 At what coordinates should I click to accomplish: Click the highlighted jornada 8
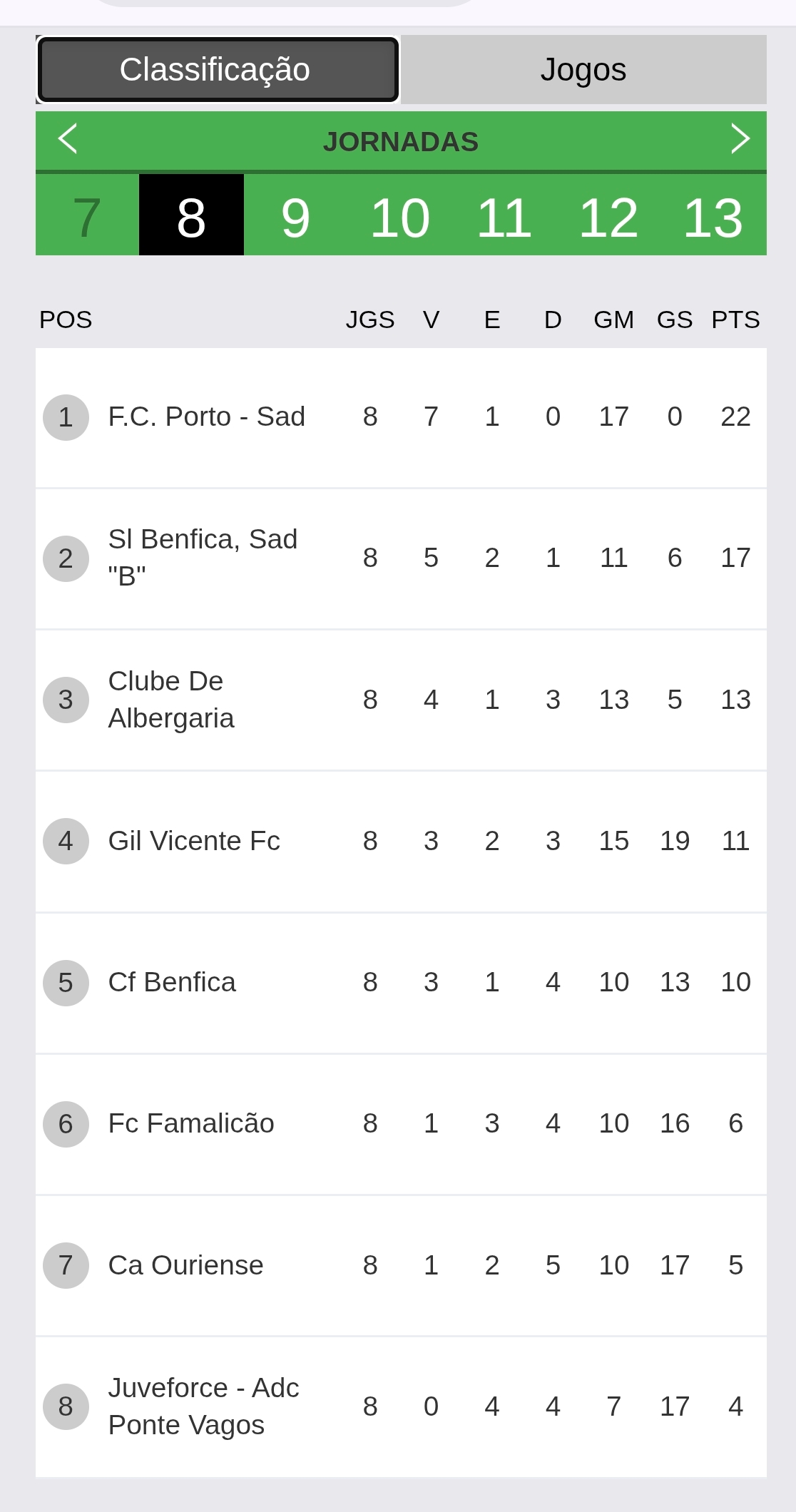point(191,217)
